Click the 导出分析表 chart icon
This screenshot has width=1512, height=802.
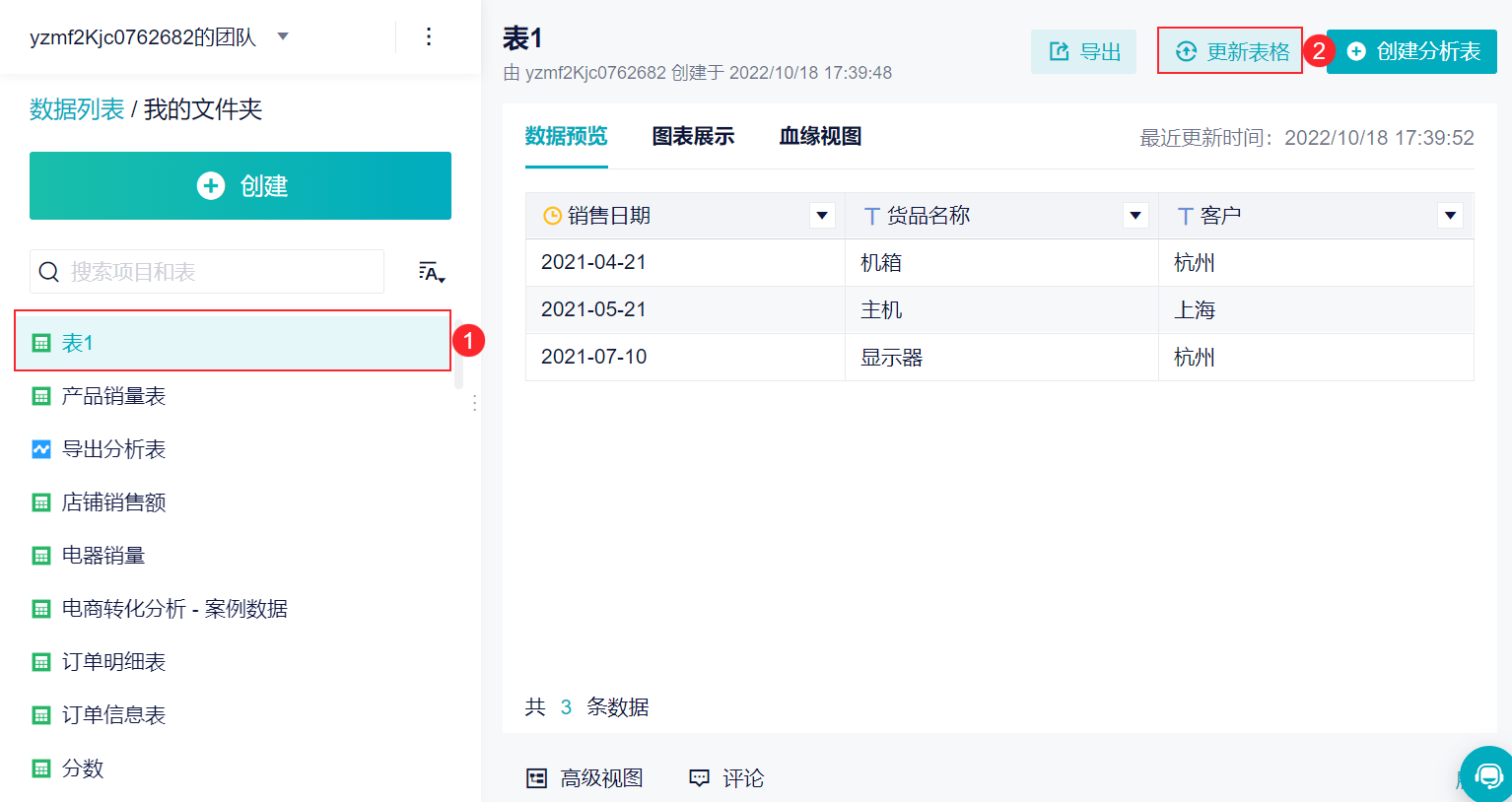41,449
